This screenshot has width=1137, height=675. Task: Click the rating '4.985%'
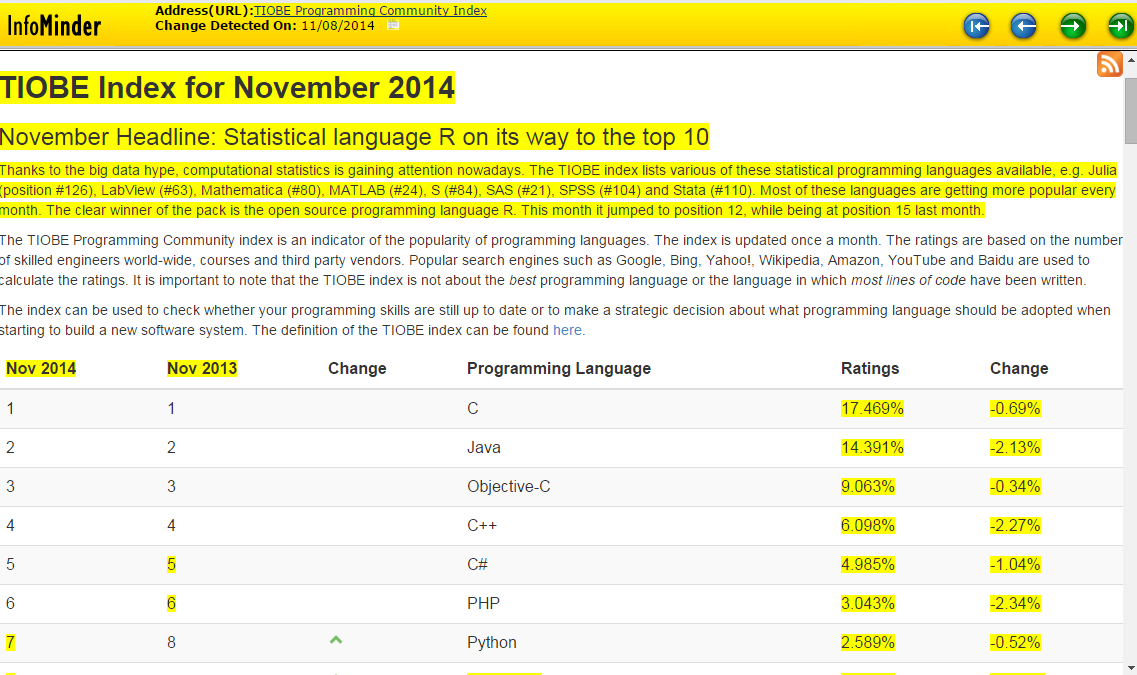coord(868,565)
